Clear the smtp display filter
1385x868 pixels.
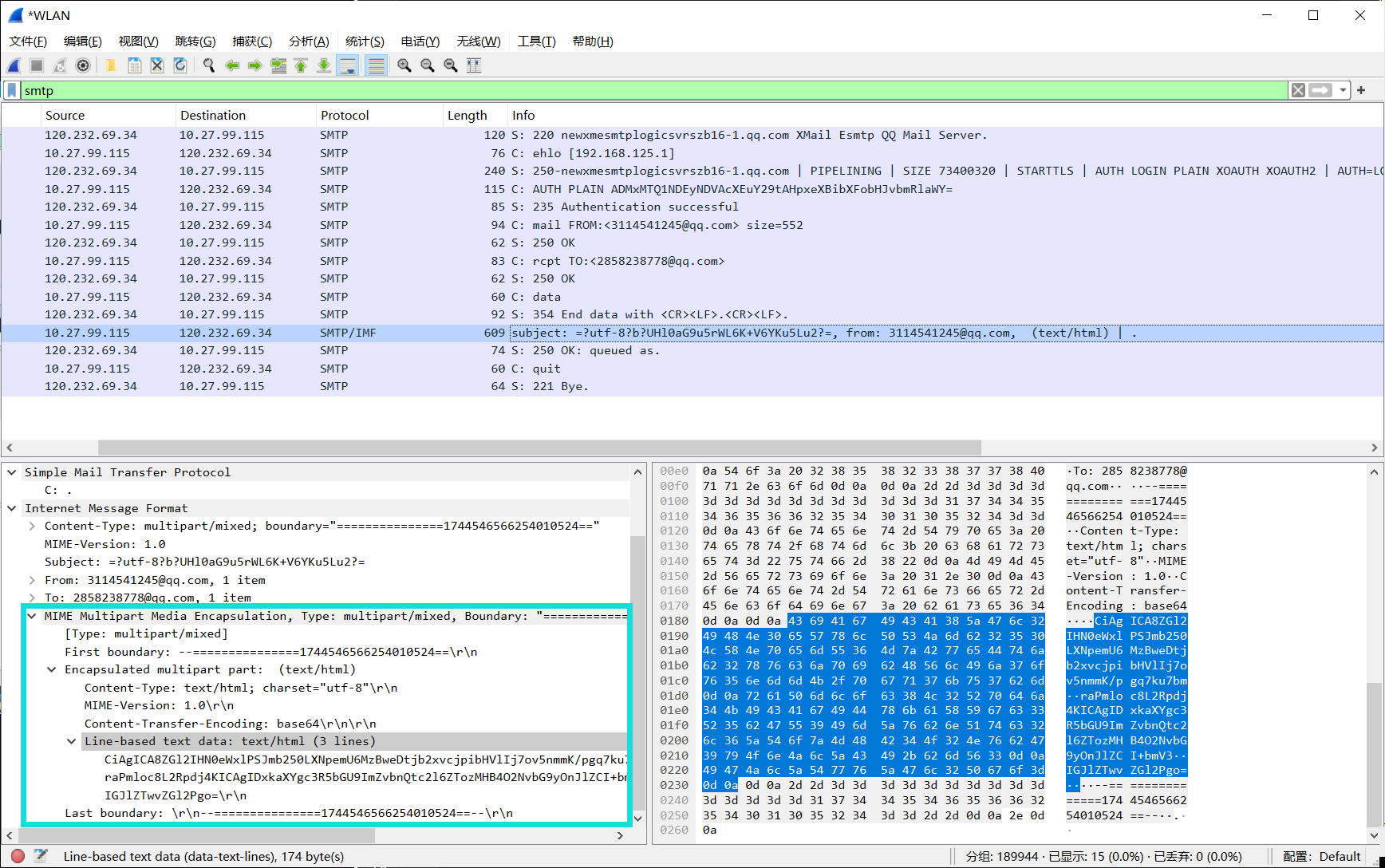(1298, 90)
